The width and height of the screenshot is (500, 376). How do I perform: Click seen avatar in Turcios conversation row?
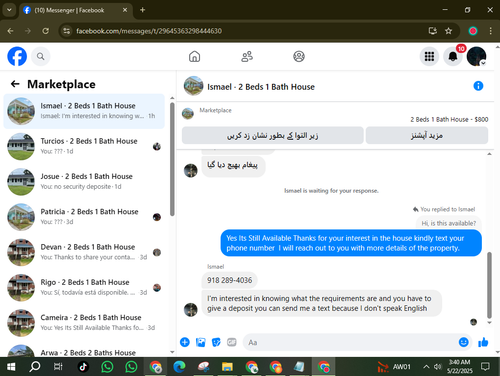(157, 146)
